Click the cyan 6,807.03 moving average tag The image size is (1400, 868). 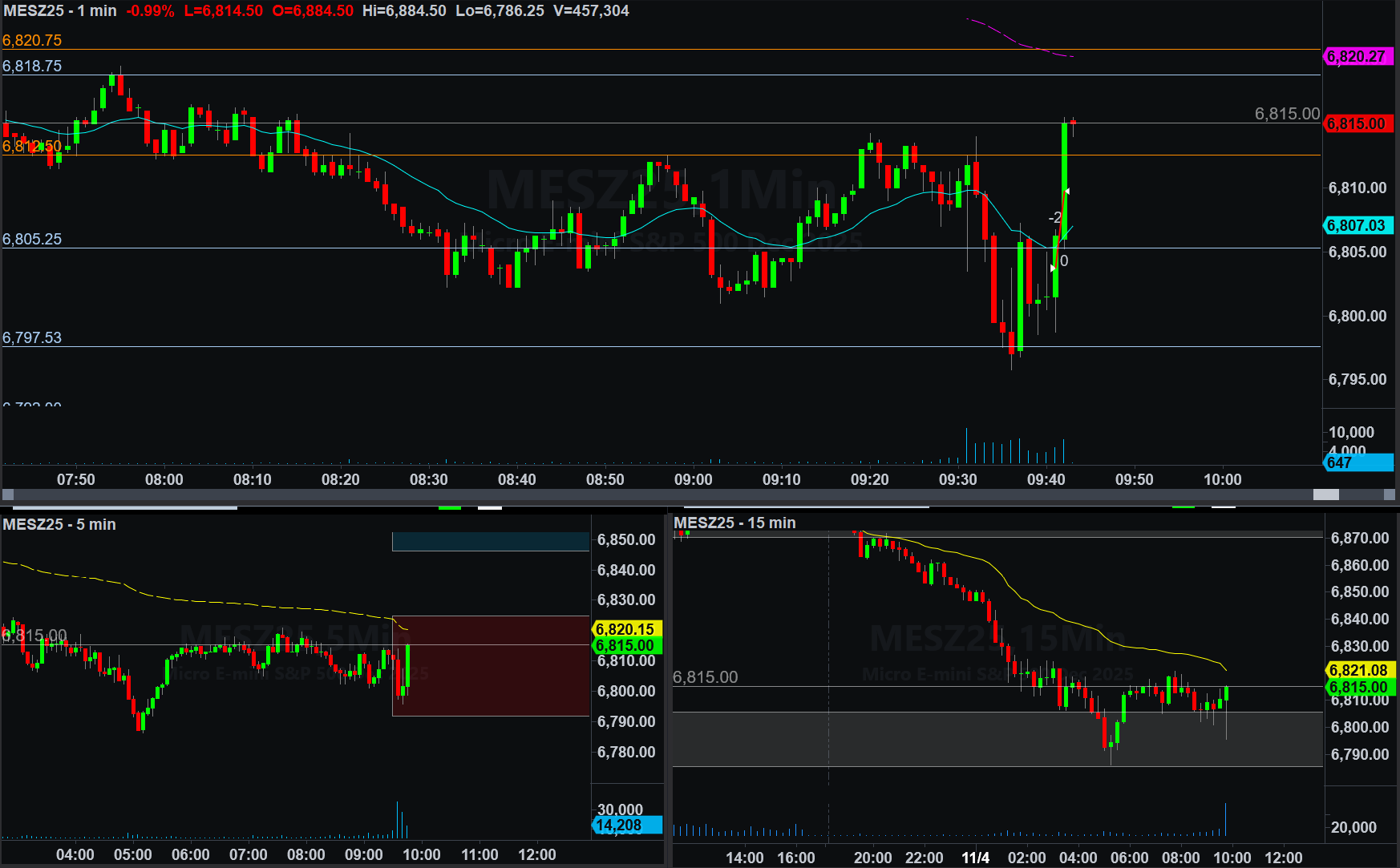pyautogui.click(x=1358, y=226)
